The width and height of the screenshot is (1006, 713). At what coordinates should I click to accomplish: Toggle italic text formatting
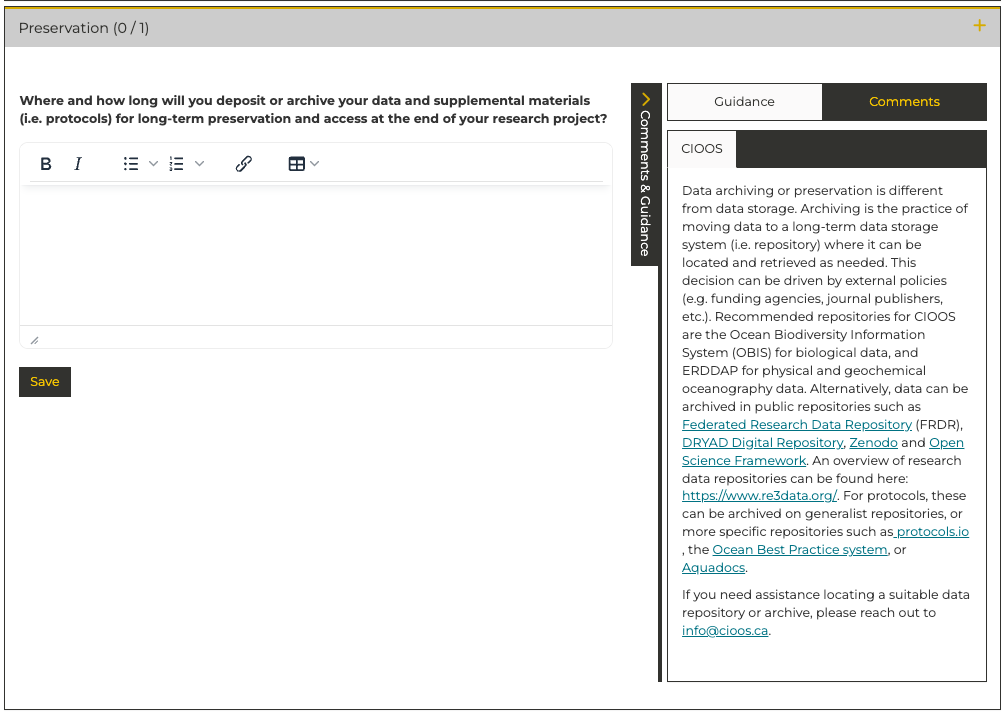click(78, 163)
